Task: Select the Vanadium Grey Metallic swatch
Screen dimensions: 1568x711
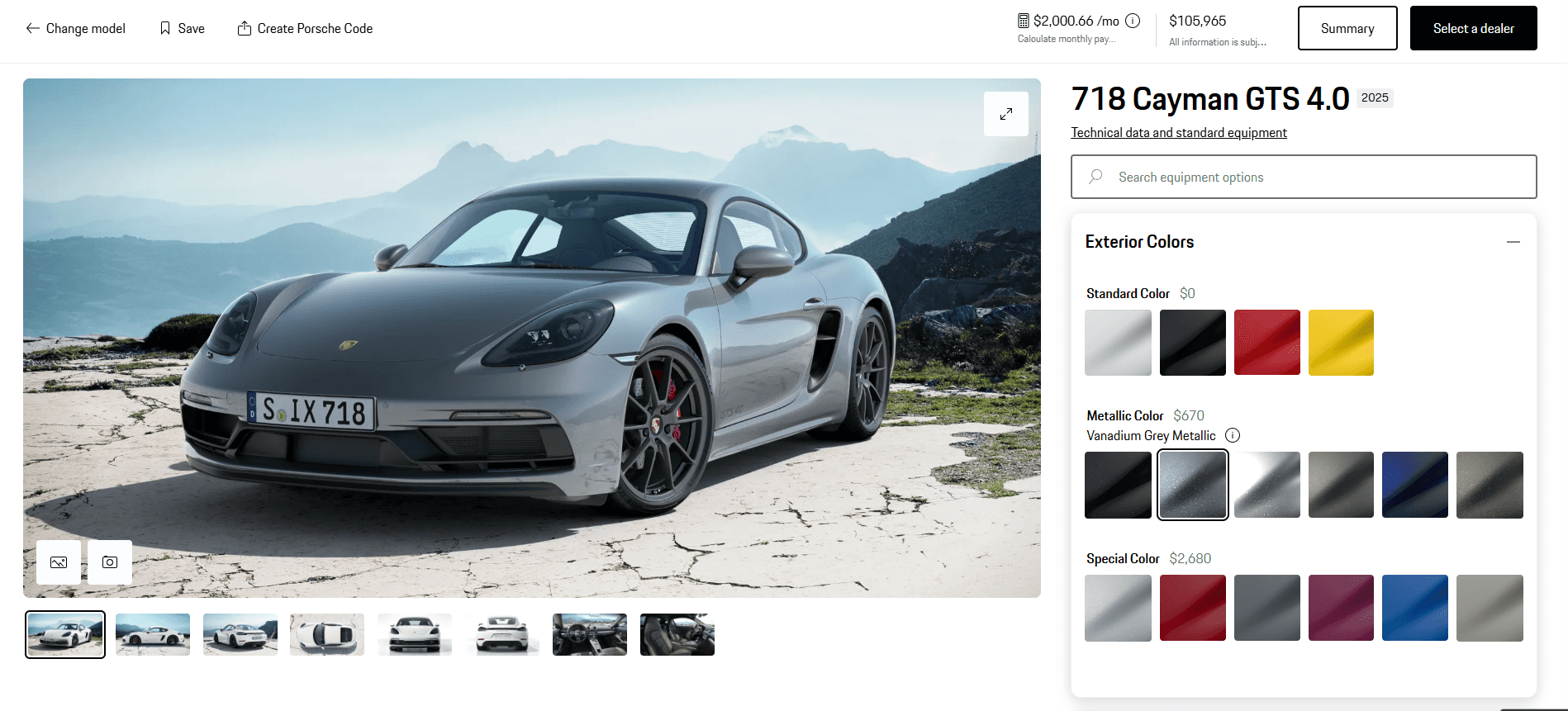Action: (1192, 485)
